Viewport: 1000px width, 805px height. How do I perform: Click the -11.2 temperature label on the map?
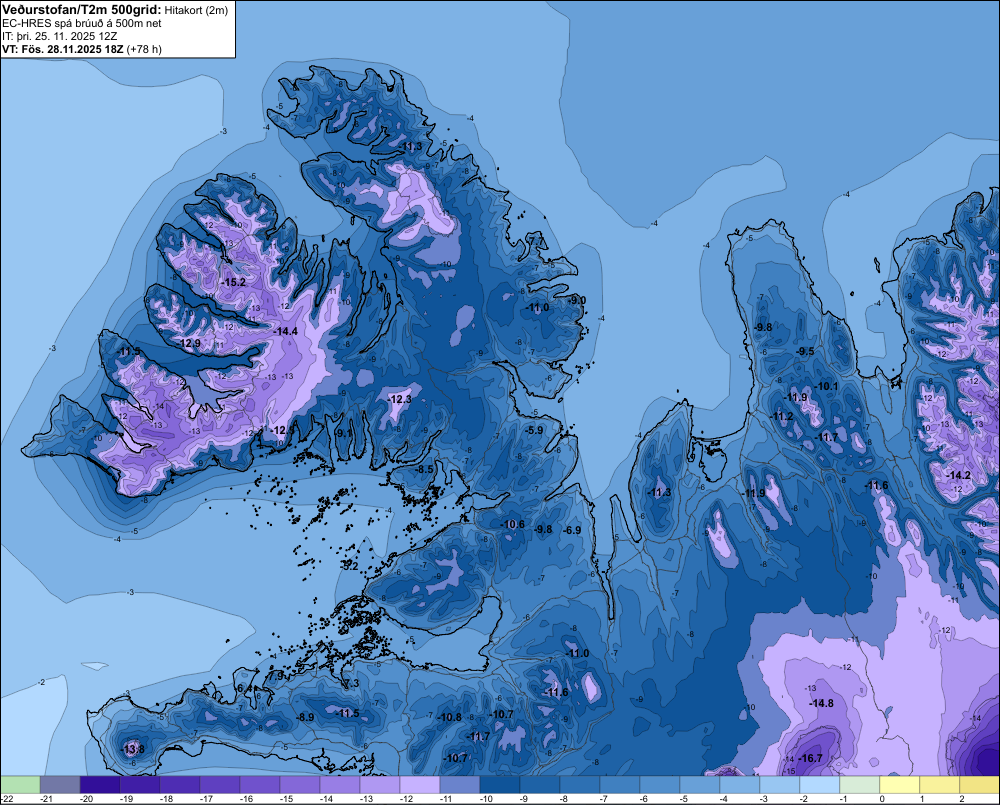782,416
